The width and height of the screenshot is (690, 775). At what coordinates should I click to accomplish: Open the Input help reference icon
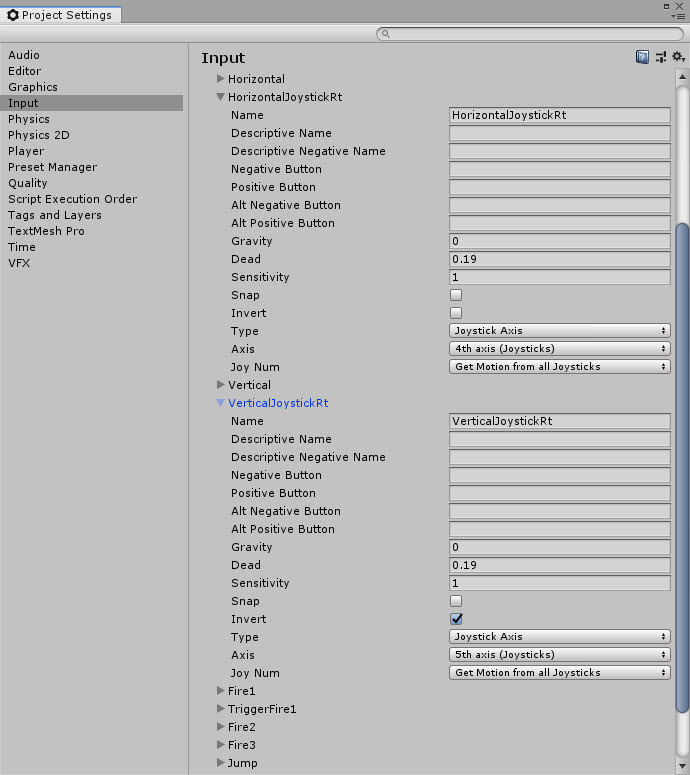(642, 57)
